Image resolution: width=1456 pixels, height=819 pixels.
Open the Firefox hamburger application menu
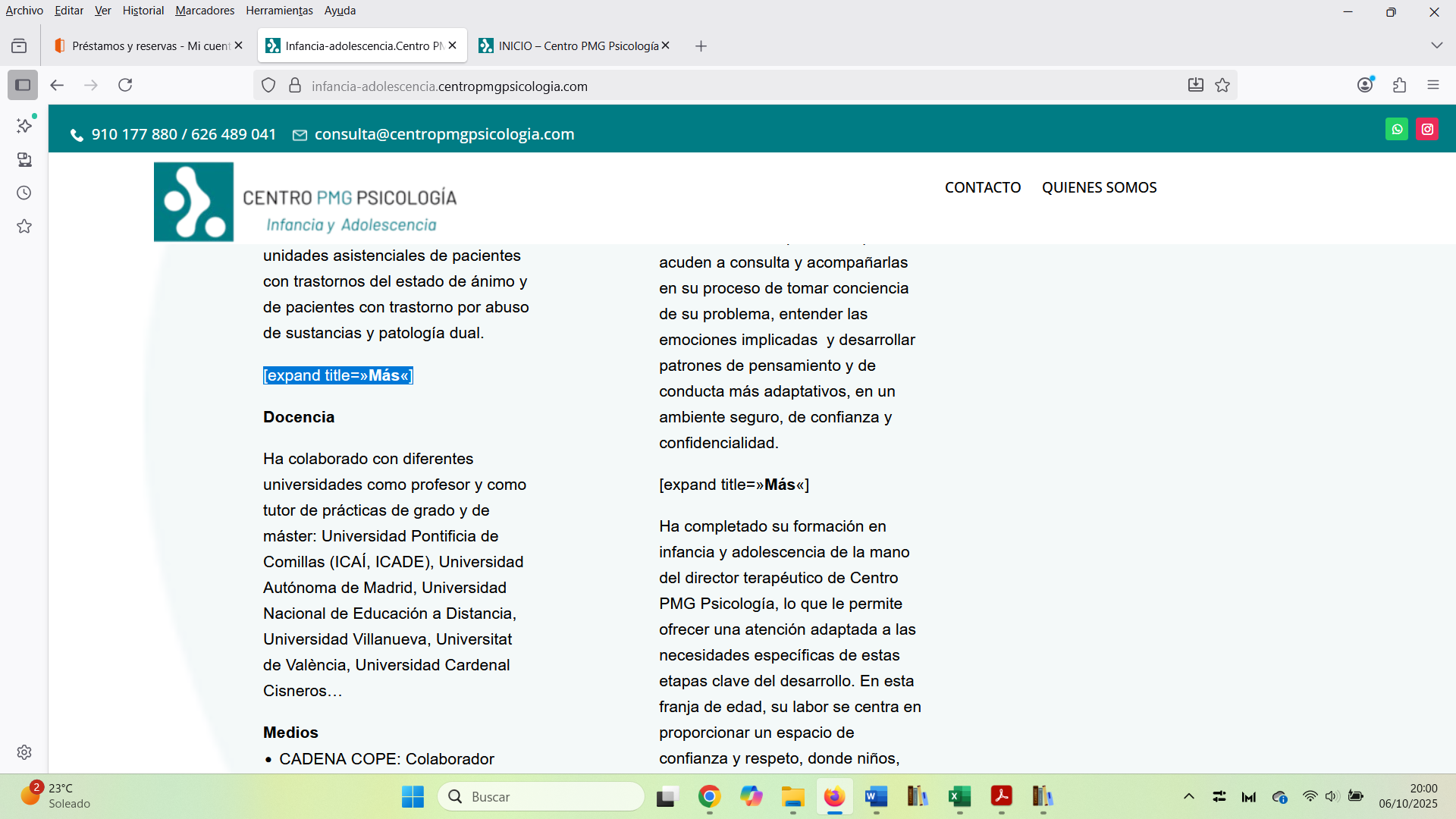click(x=1432, y=86)
